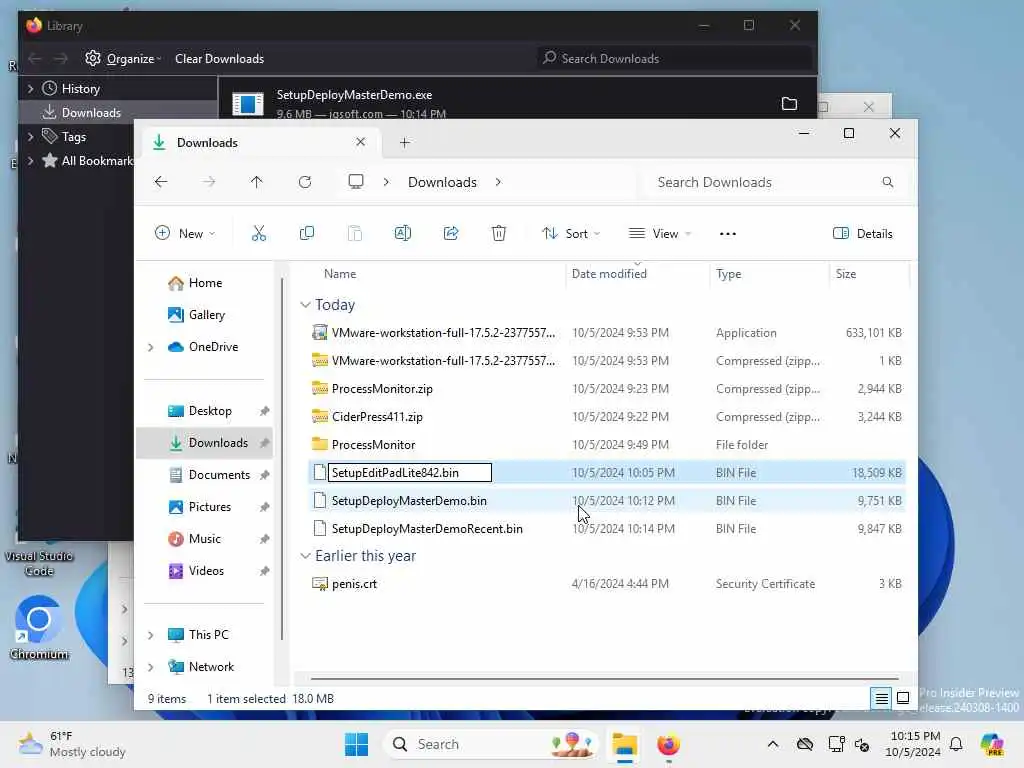Open Copilot preview icon in taskbar
1024x768 pixels.
pos(992,744)
